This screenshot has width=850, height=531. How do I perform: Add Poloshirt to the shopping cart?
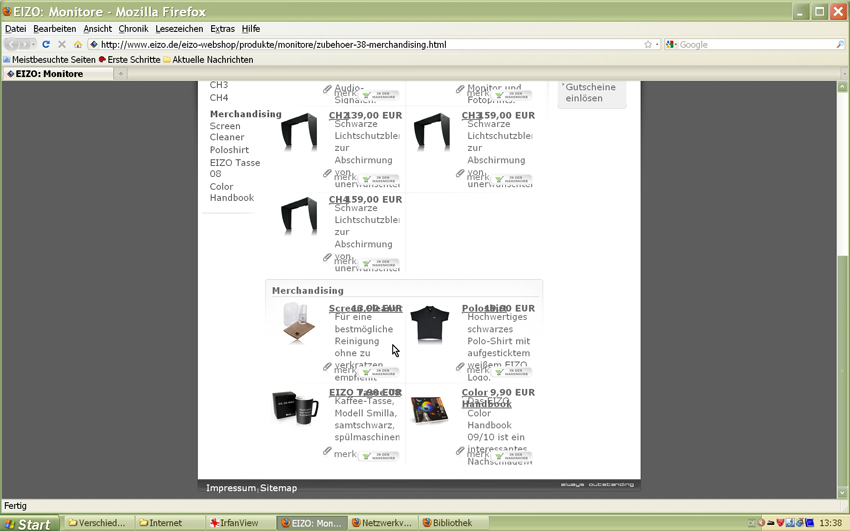pos(512,372)
